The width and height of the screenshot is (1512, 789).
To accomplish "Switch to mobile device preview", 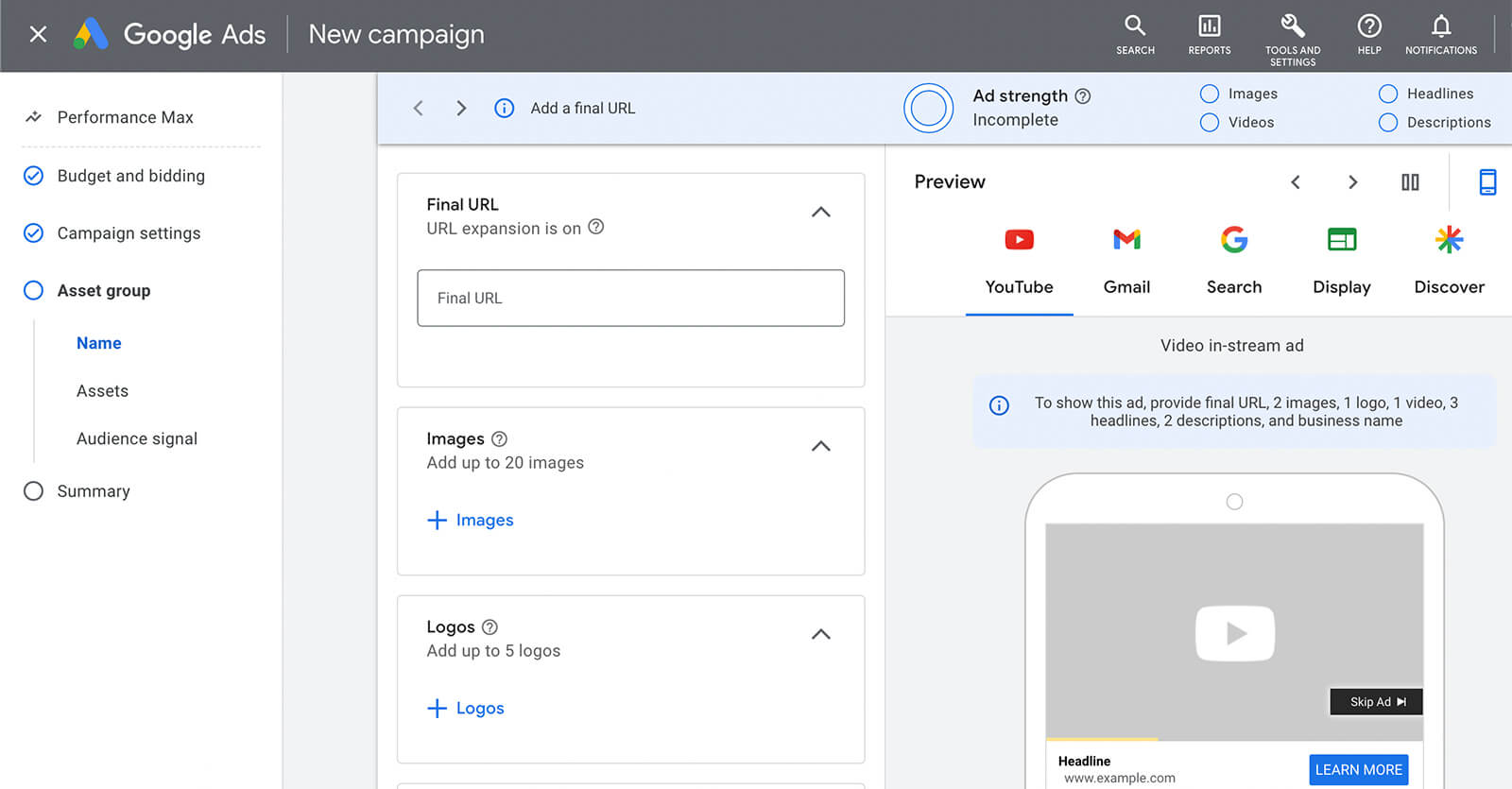I will [x=1487, y=181].
